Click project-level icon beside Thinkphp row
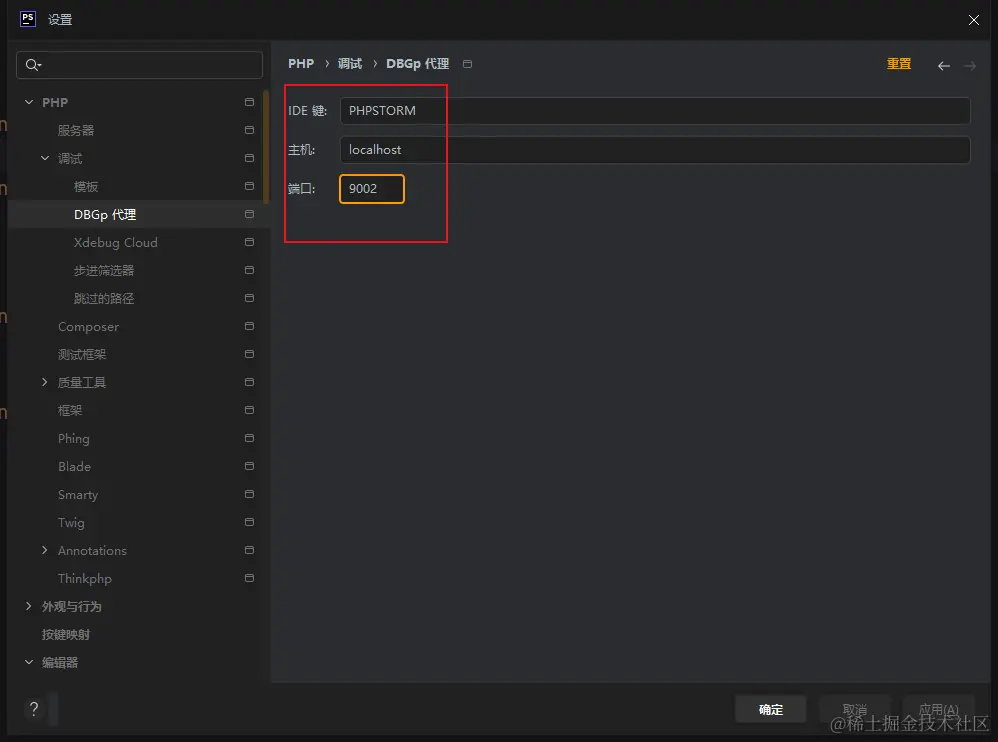The image size is (998, 742). [250, 578]
